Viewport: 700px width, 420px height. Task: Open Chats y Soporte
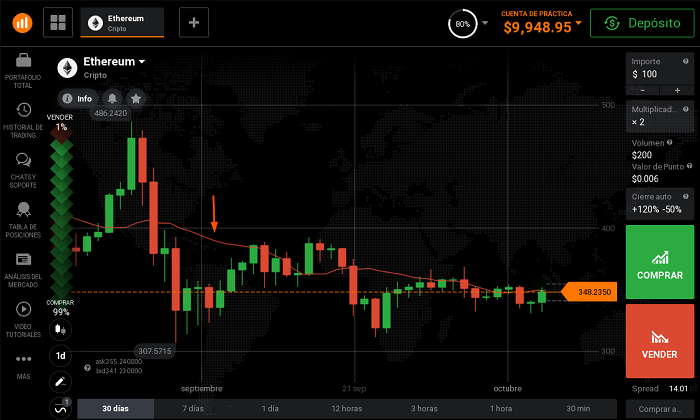pyautogui.click(x=23, y=170)
